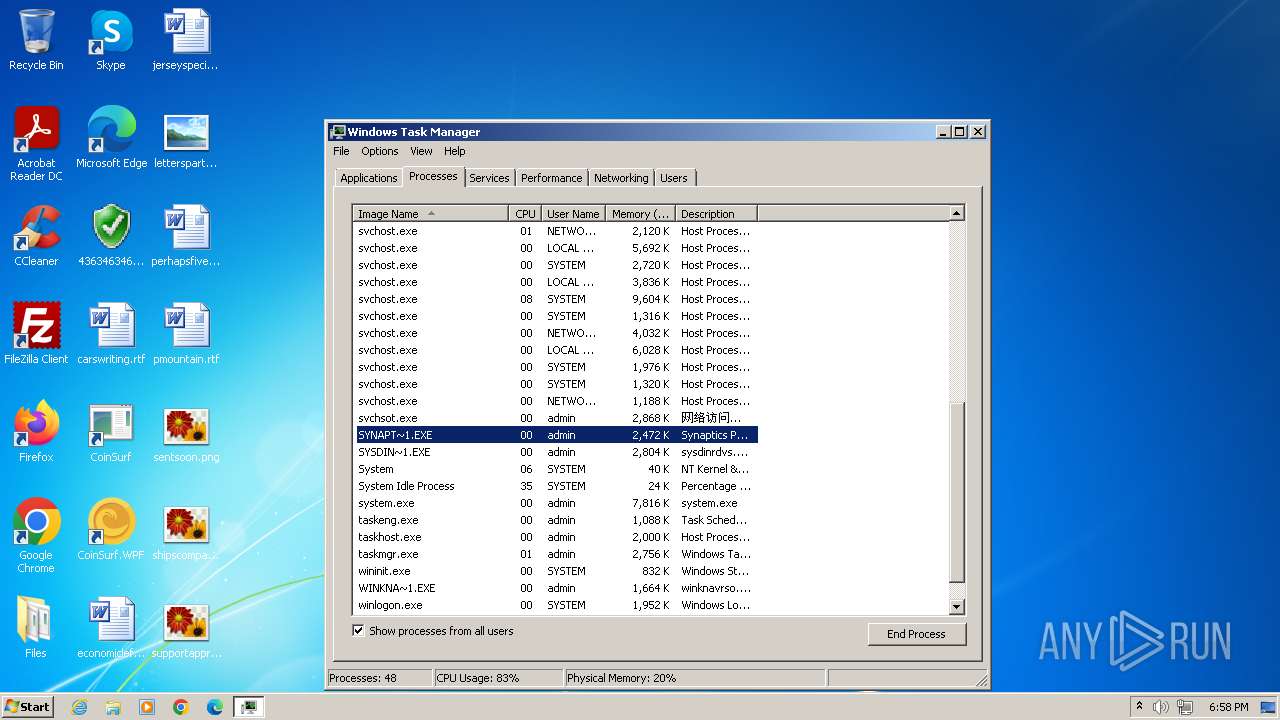
Task: Open the Skype desktop shortcut
Action: [111, 40]
